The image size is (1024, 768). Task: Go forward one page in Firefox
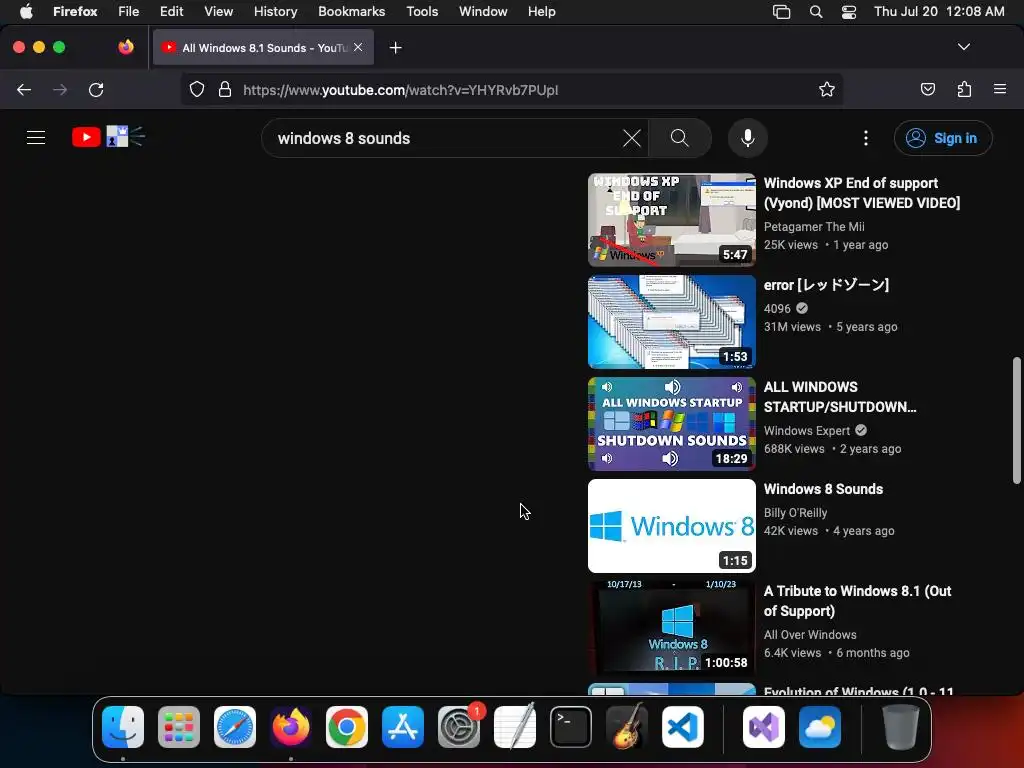60,89
